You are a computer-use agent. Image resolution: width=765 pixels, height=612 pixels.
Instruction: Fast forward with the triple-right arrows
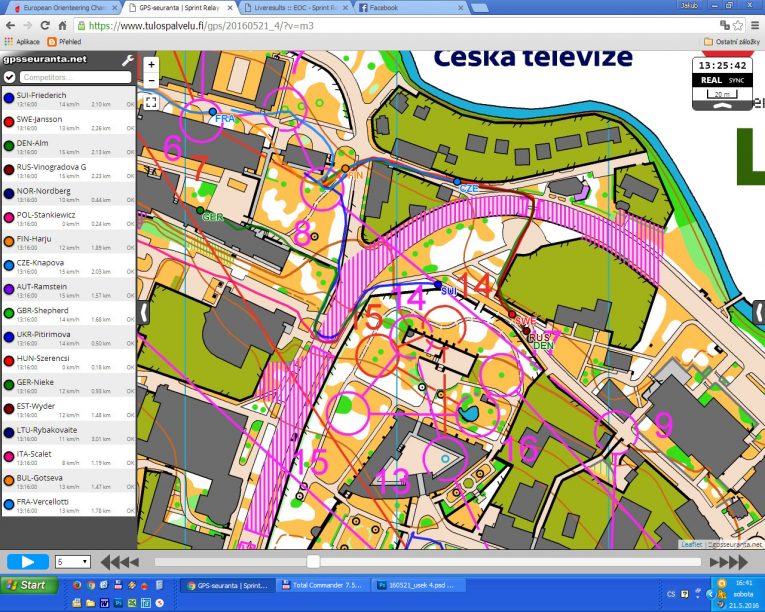[728, 562]
